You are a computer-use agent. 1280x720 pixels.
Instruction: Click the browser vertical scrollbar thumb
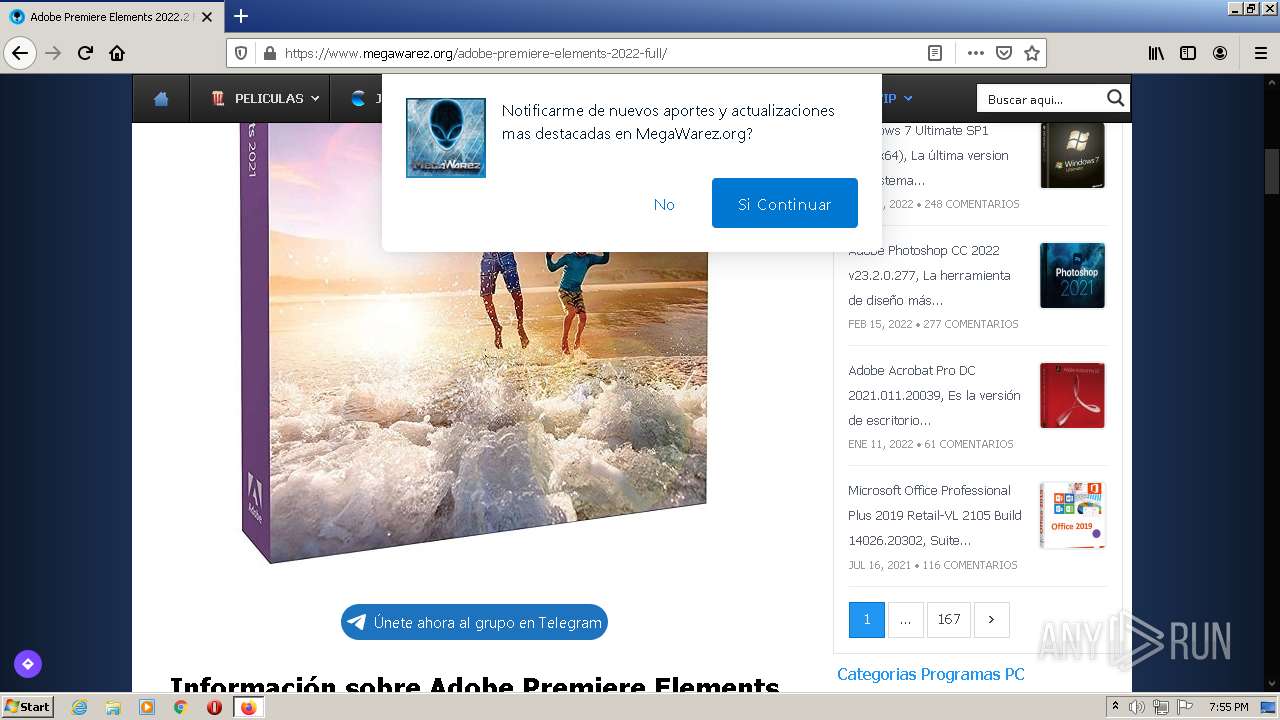(1272, 171)
